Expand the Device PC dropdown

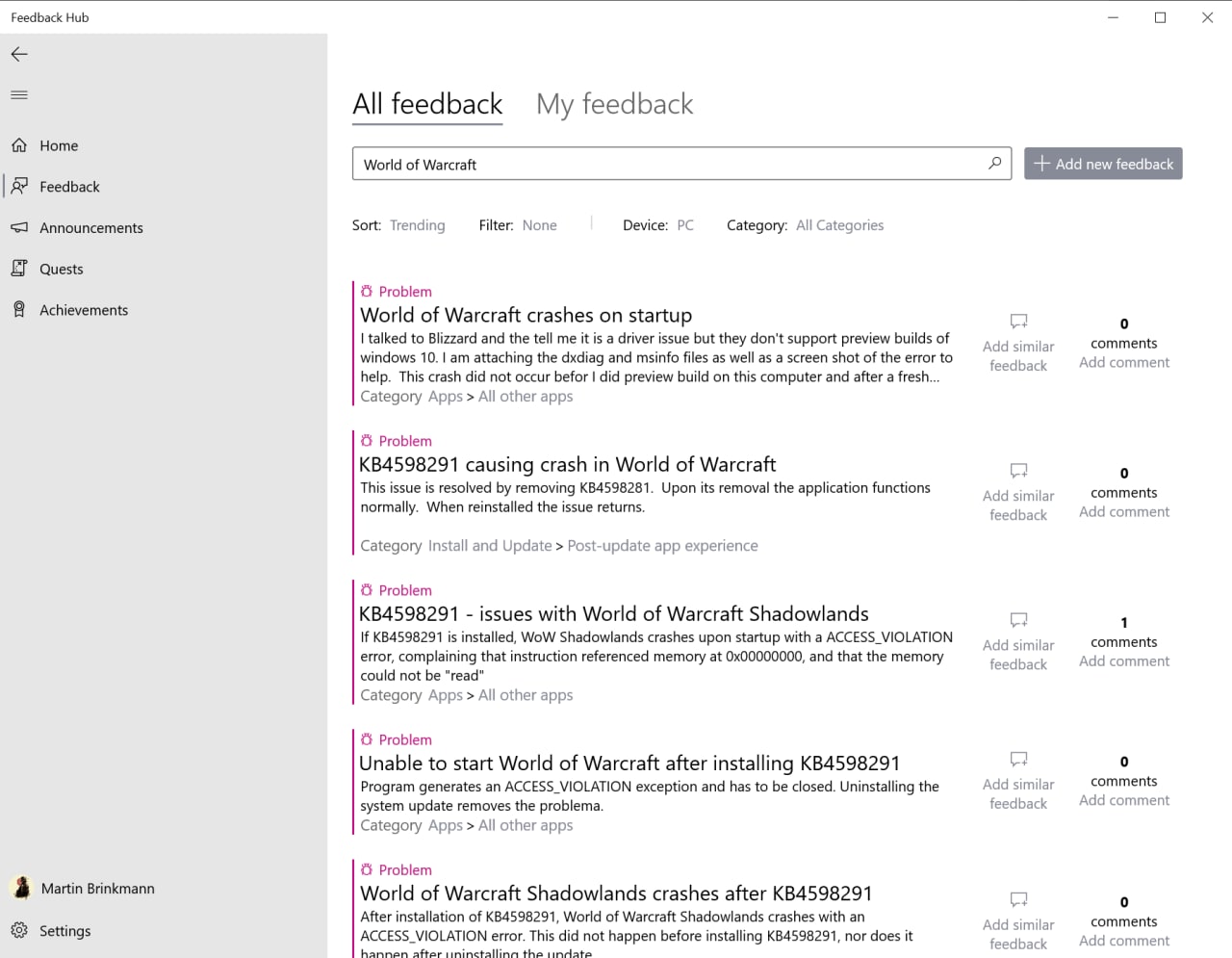[684, 225]
